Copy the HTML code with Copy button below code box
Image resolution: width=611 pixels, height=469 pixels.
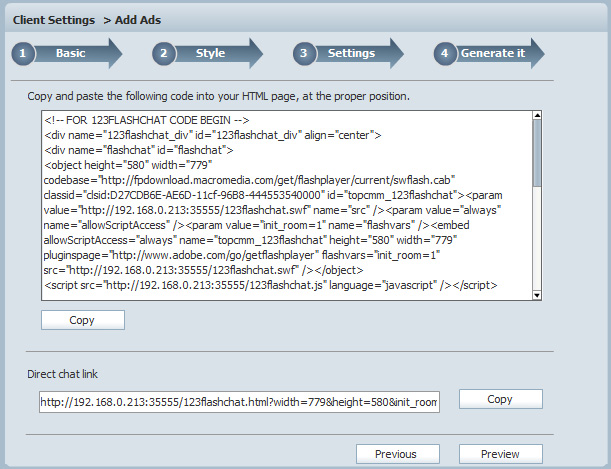83,320
